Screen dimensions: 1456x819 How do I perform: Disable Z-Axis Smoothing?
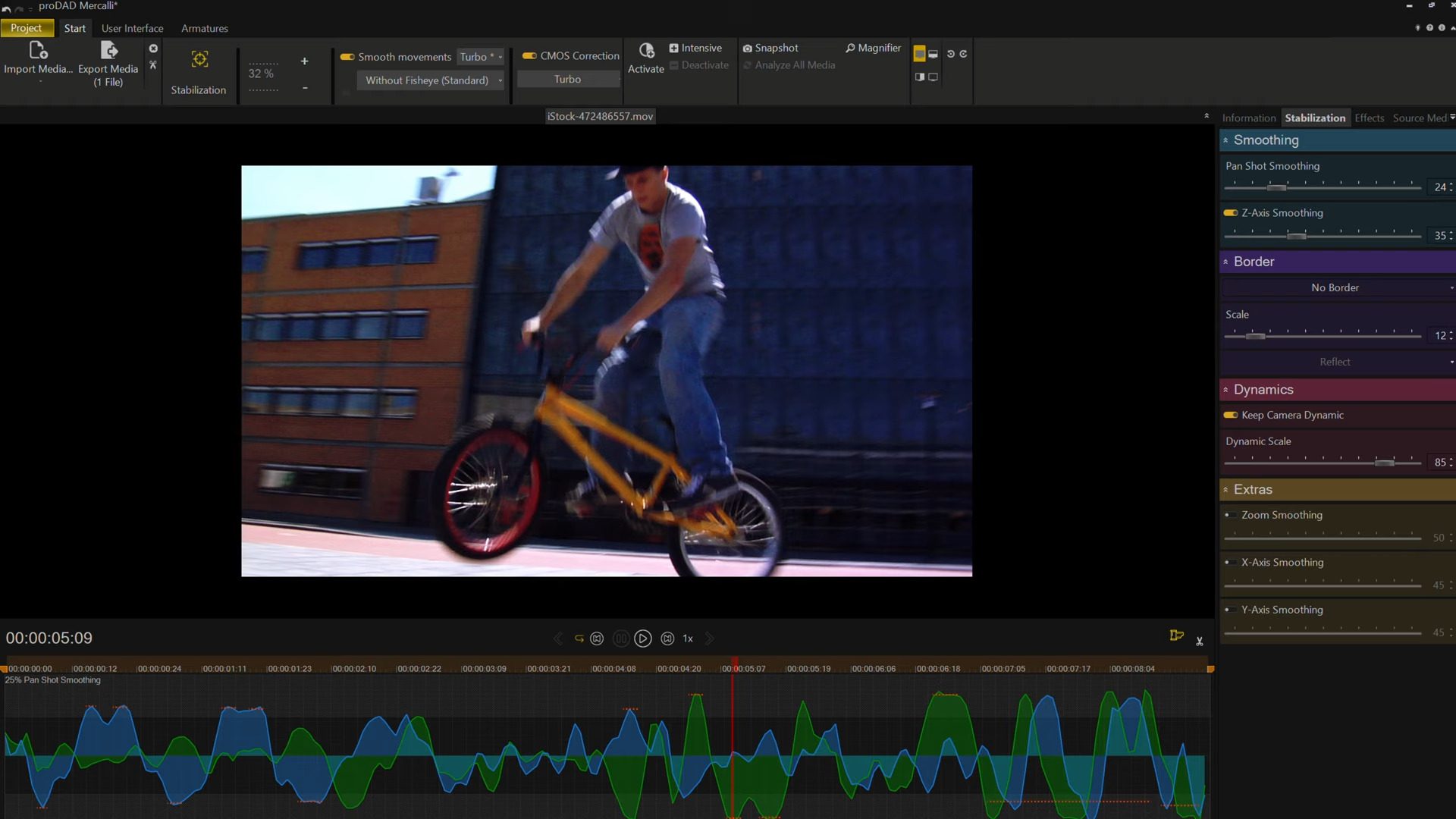(1231, 213)
